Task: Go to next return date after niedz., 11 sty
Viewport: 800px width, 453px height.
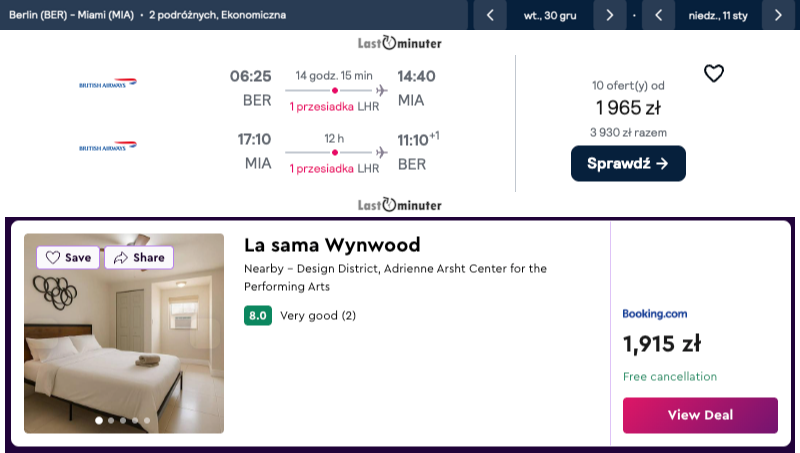Action: point(778,15)
